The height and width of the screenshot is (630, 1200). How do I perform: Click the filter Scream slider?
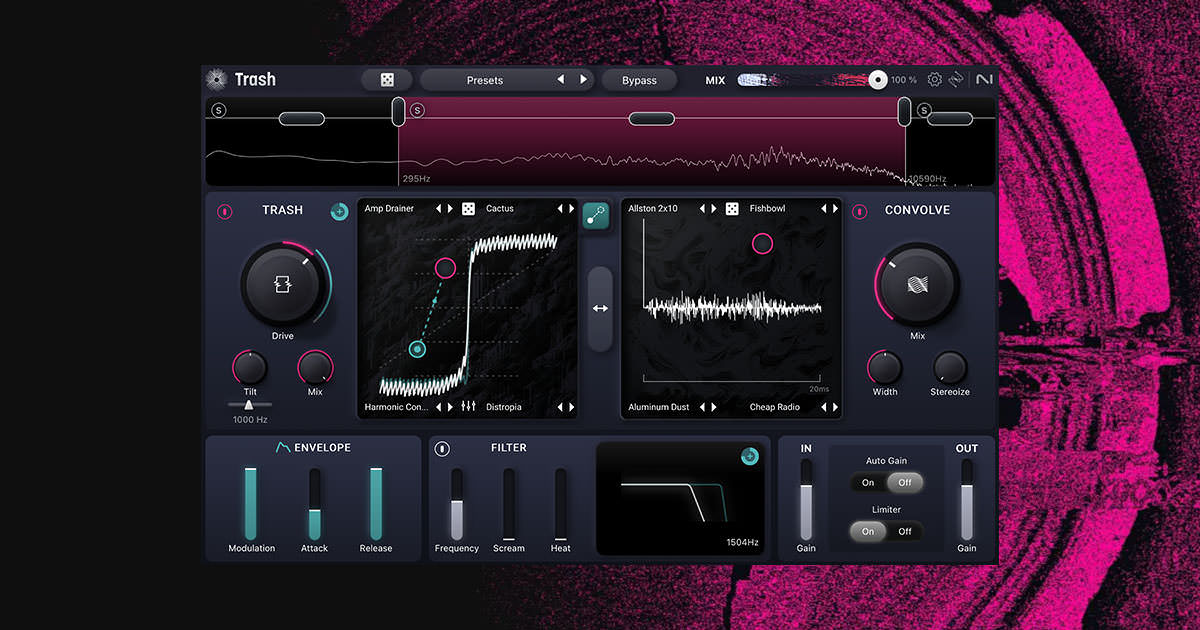(509, 503)
